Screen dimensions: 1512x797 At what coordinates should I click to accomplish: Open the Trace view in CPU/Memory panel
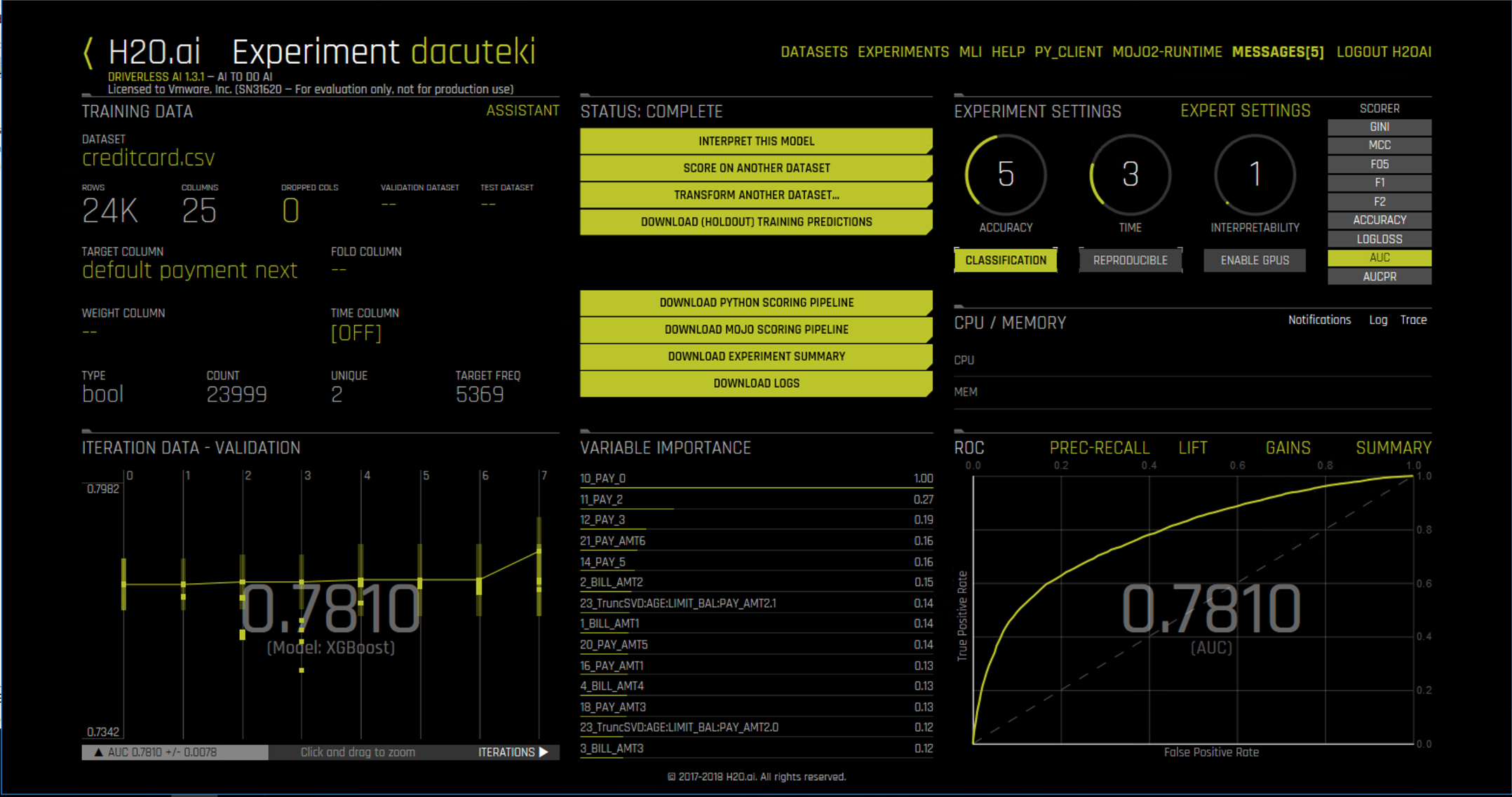click(x=1413, y=320)
